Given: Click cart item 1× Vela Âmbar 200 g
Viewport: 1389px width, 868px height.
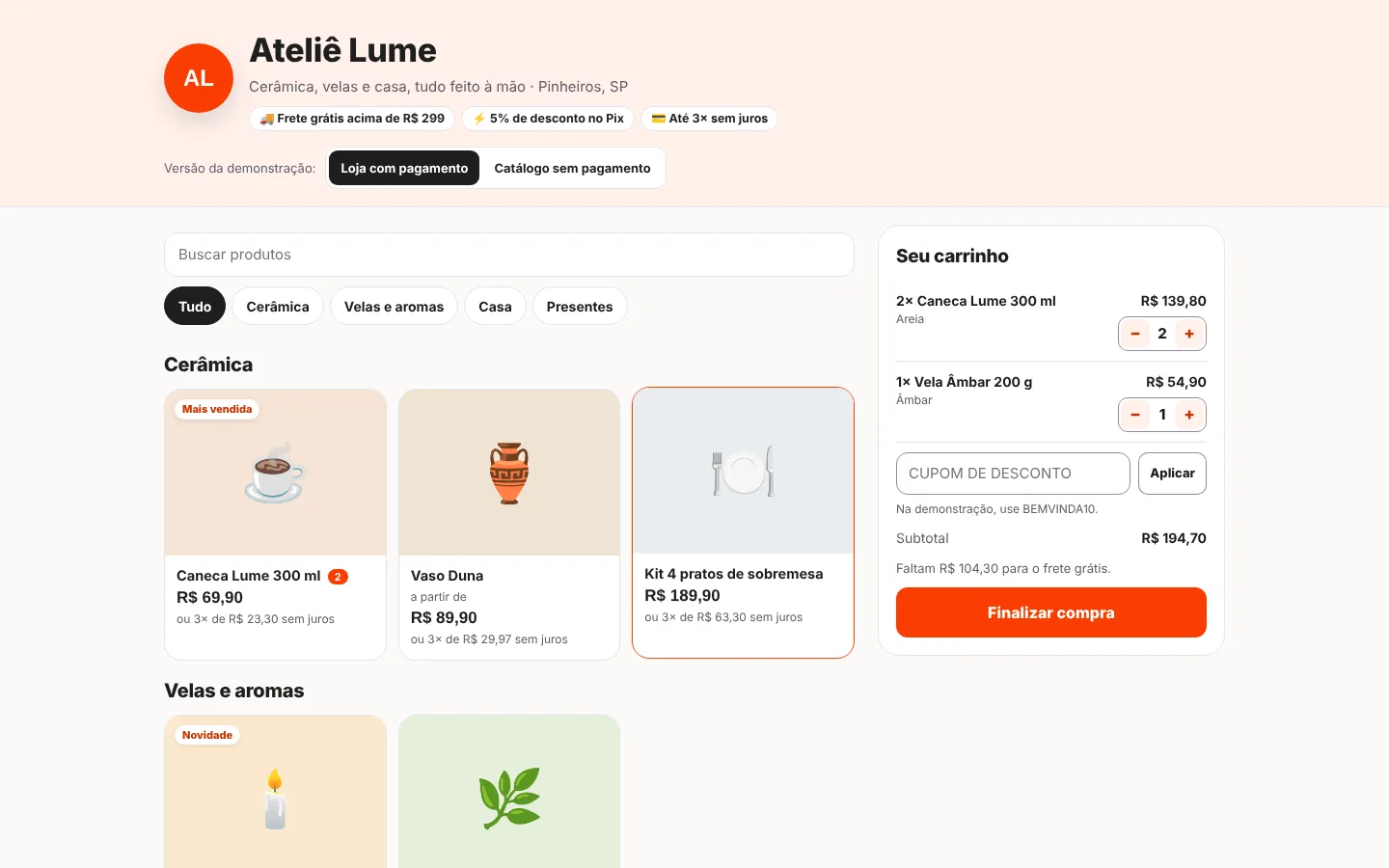Looking at the screenshot, I should (964, 382).
